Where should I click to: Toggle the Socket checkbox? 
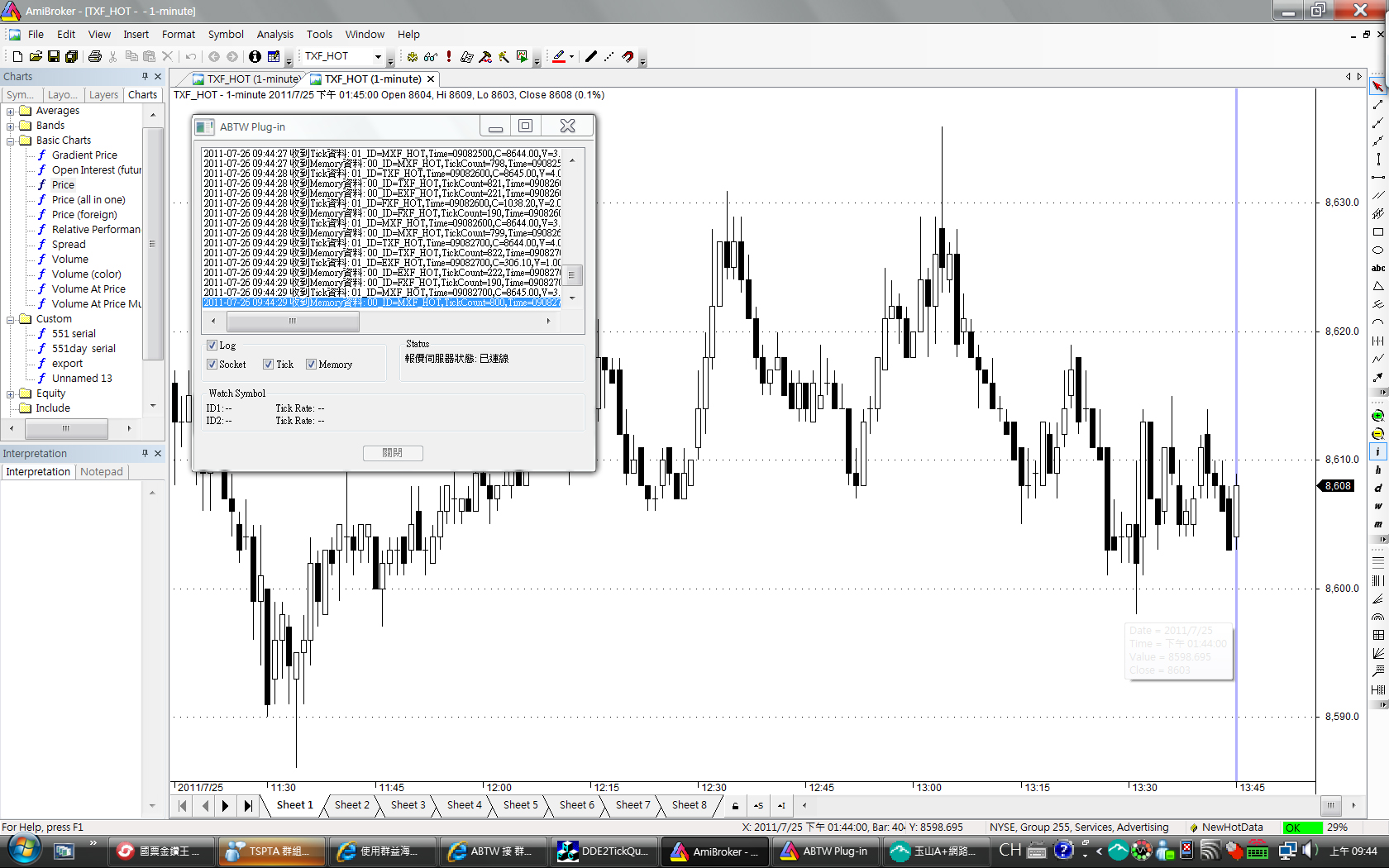212,365
